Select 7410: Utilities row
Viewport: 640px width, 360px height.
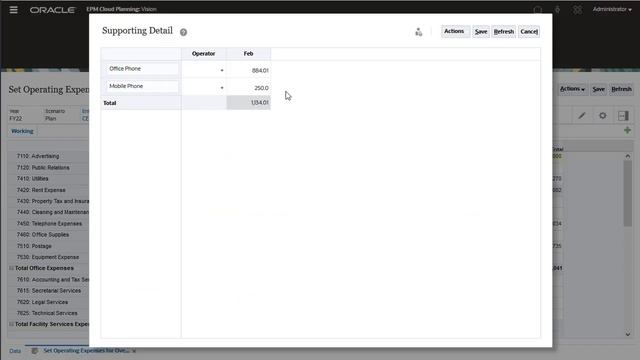click(x=33, y=178)
